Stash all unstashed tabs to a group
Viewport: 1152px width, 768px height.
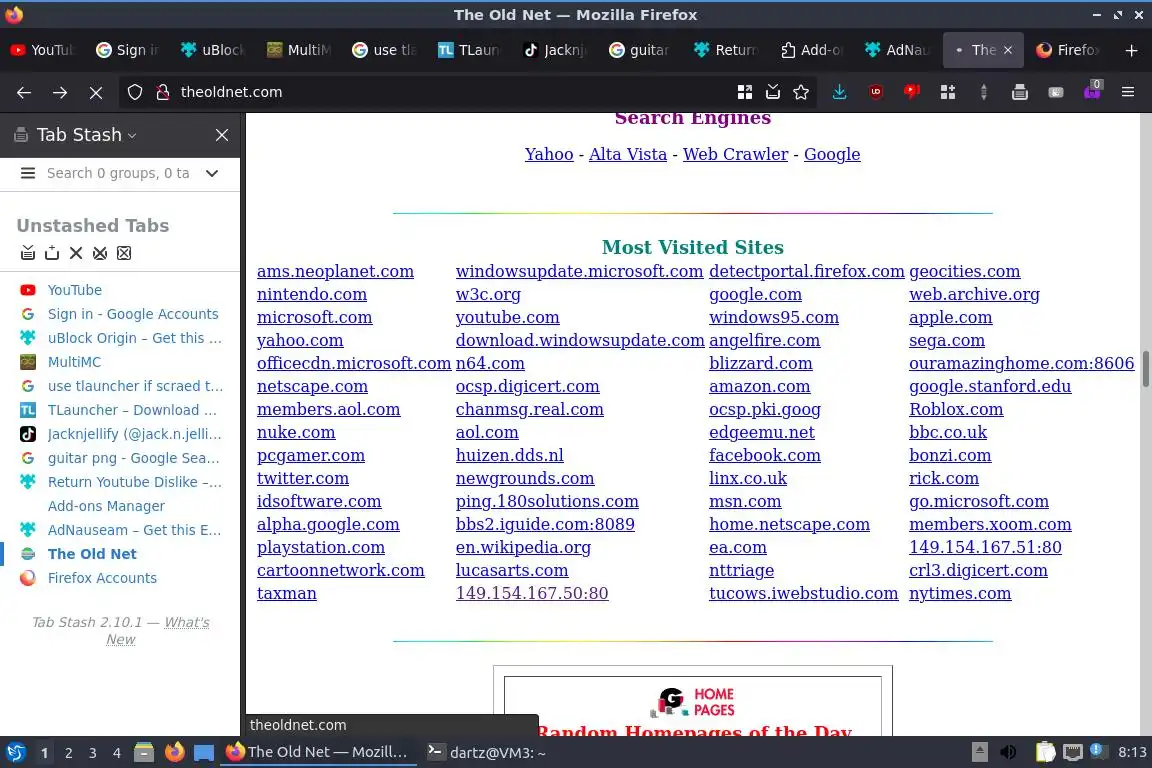click(28, 253)
